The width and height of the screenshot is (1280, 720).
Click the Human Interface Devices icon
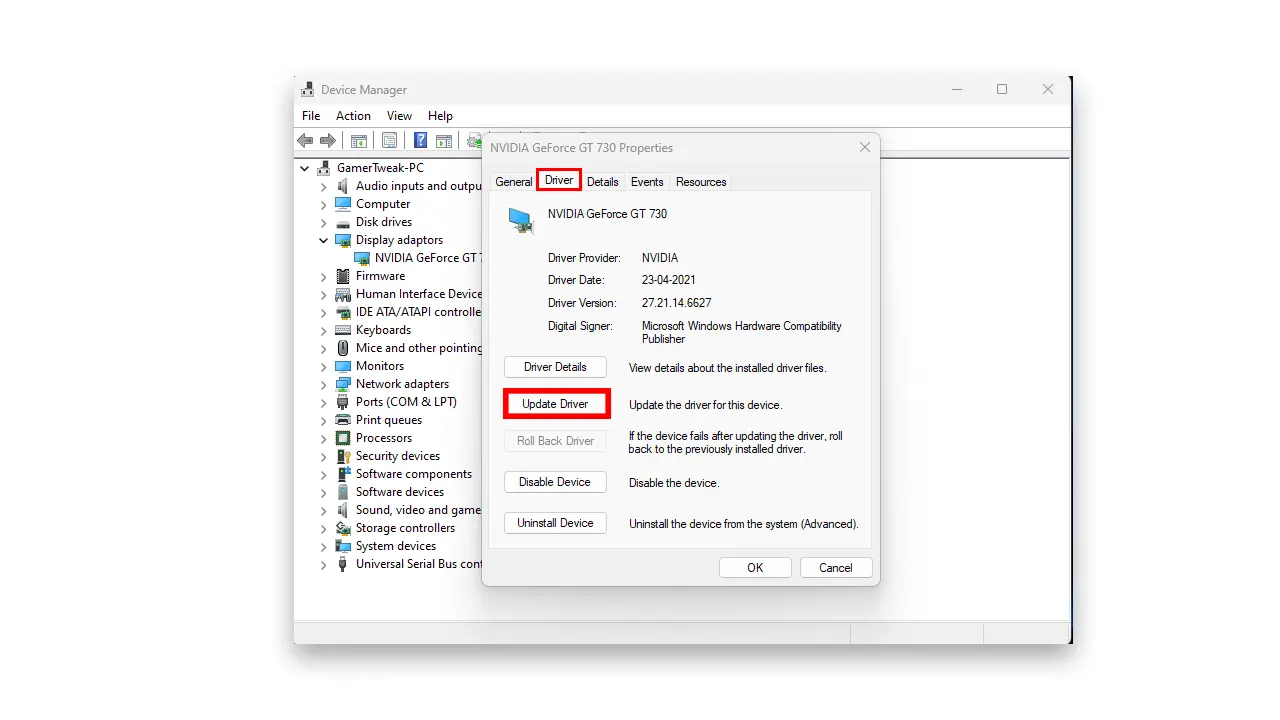[x=343, y=294]
